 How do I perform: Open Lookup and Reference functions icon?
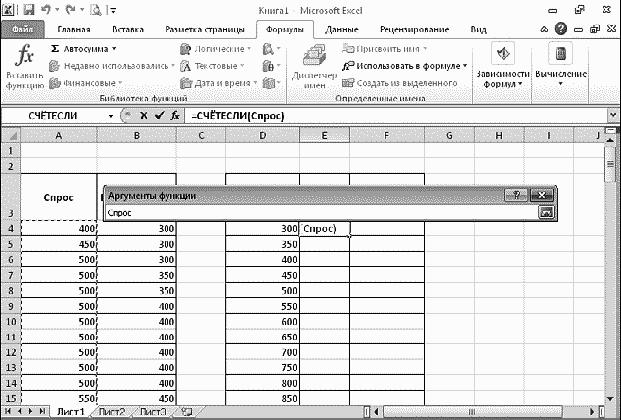tap(271, 49)
